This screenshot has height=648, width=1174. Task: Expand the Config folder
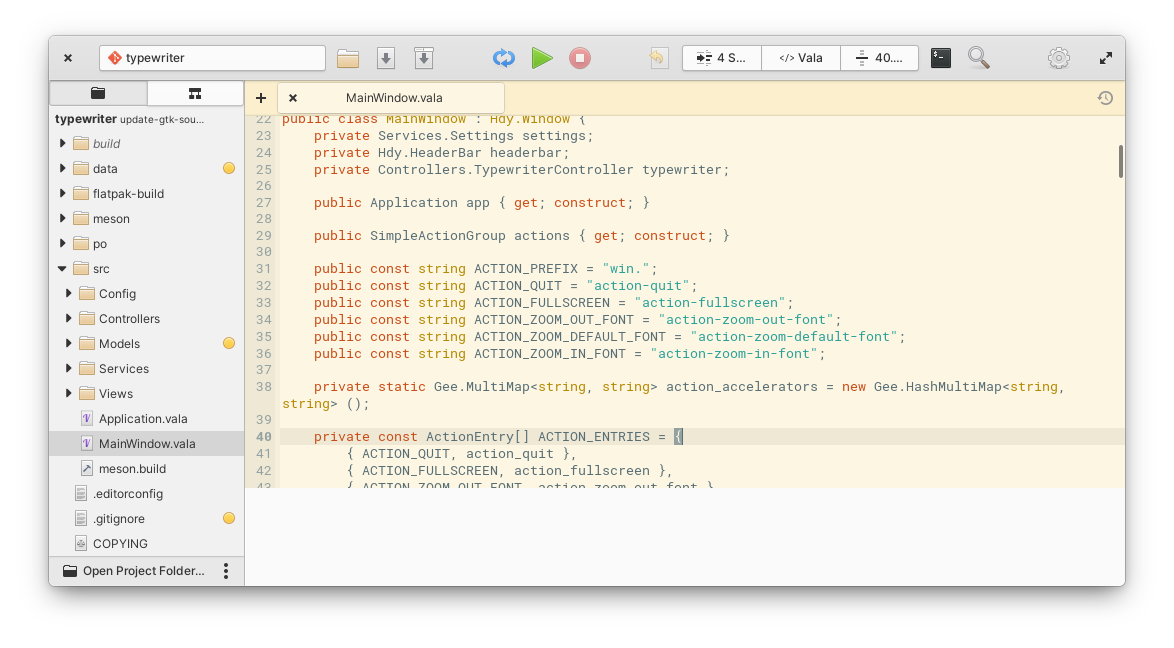(68, 294)
